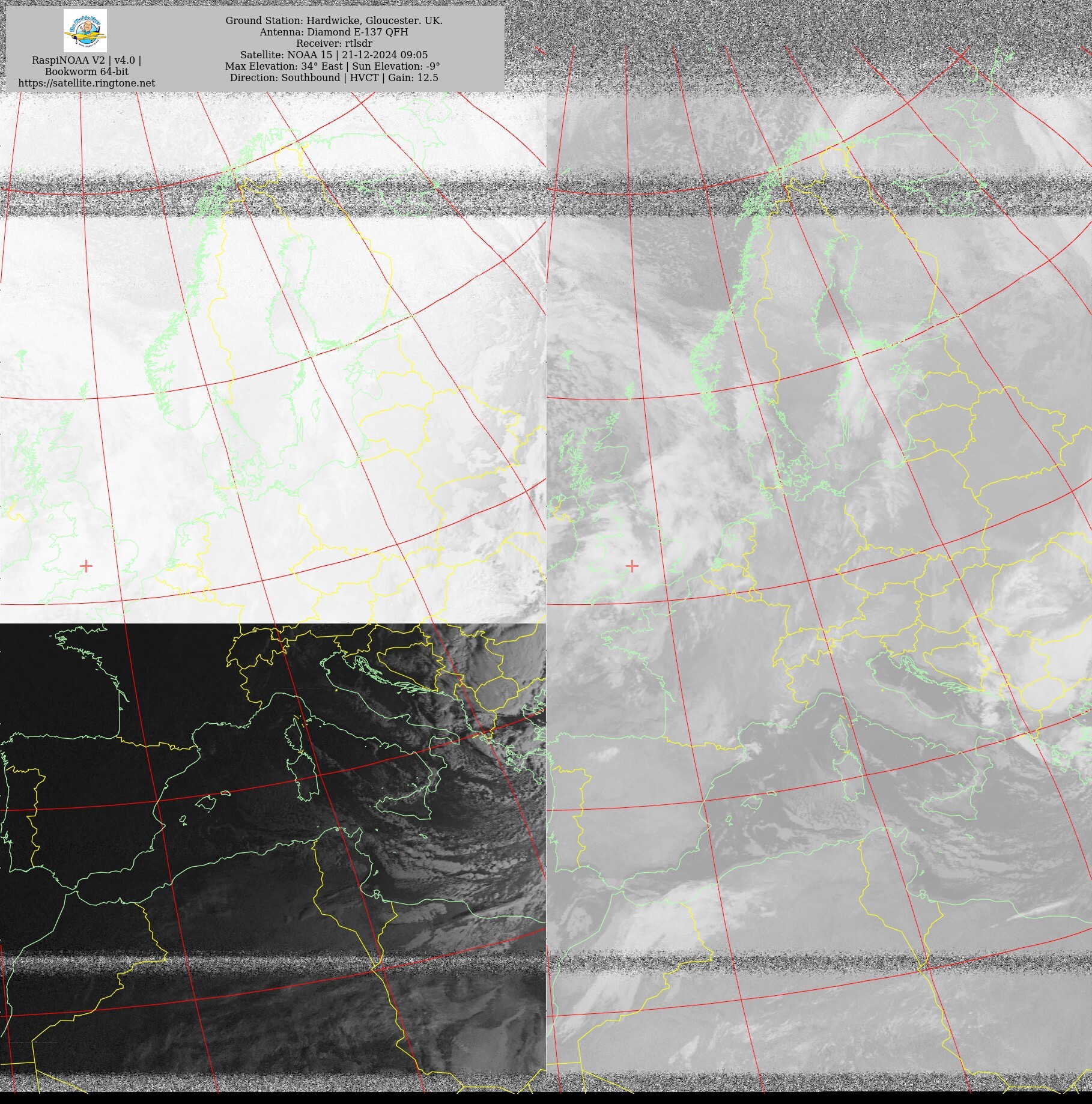Click the 'Direction: Southbound' gain line
The image size is (1092, 1104).
click(334, 77)
